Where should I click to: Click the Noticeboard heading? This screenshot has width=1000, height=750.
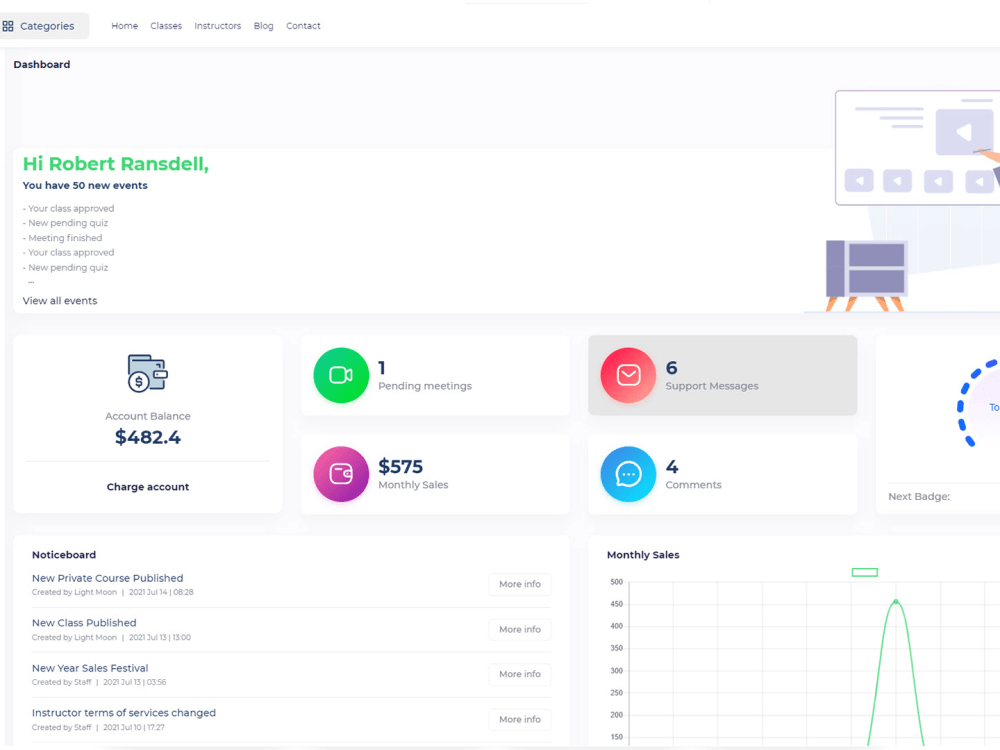64,555
